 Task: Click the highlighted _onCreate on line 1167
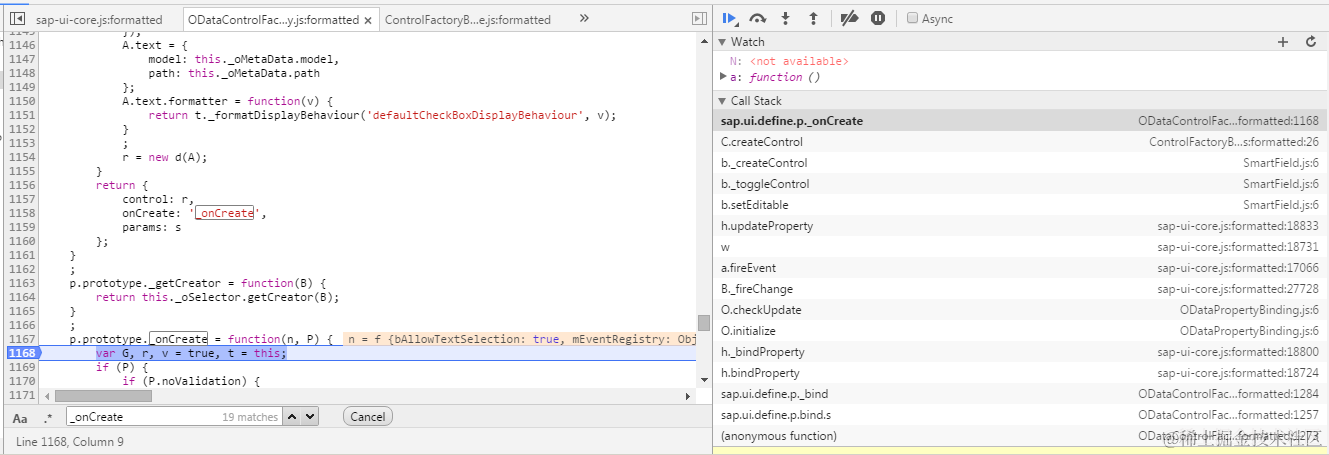(x=179, y=339)
